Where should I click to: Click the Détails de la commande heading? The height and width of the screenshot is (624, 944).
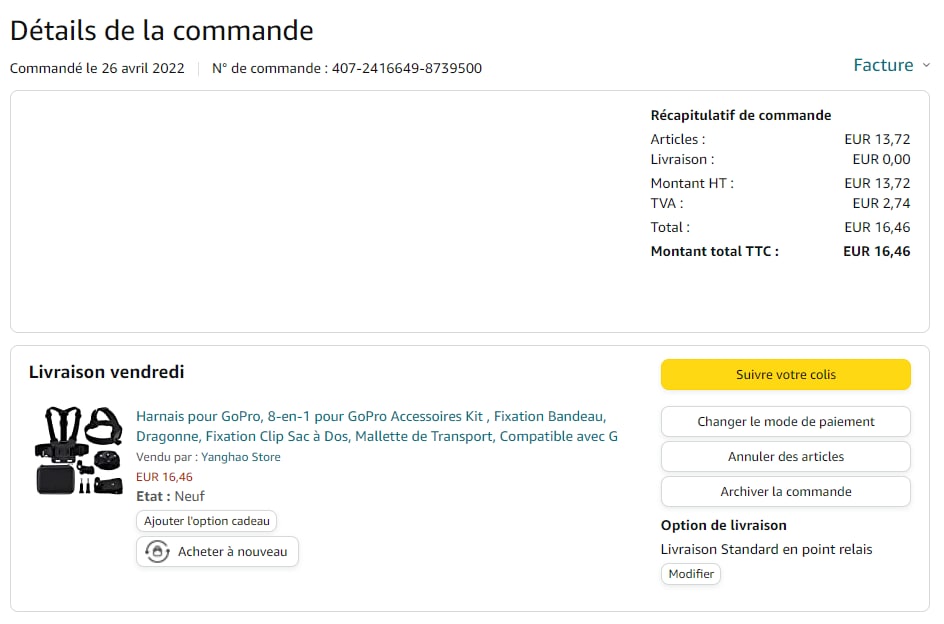[162, 30]
